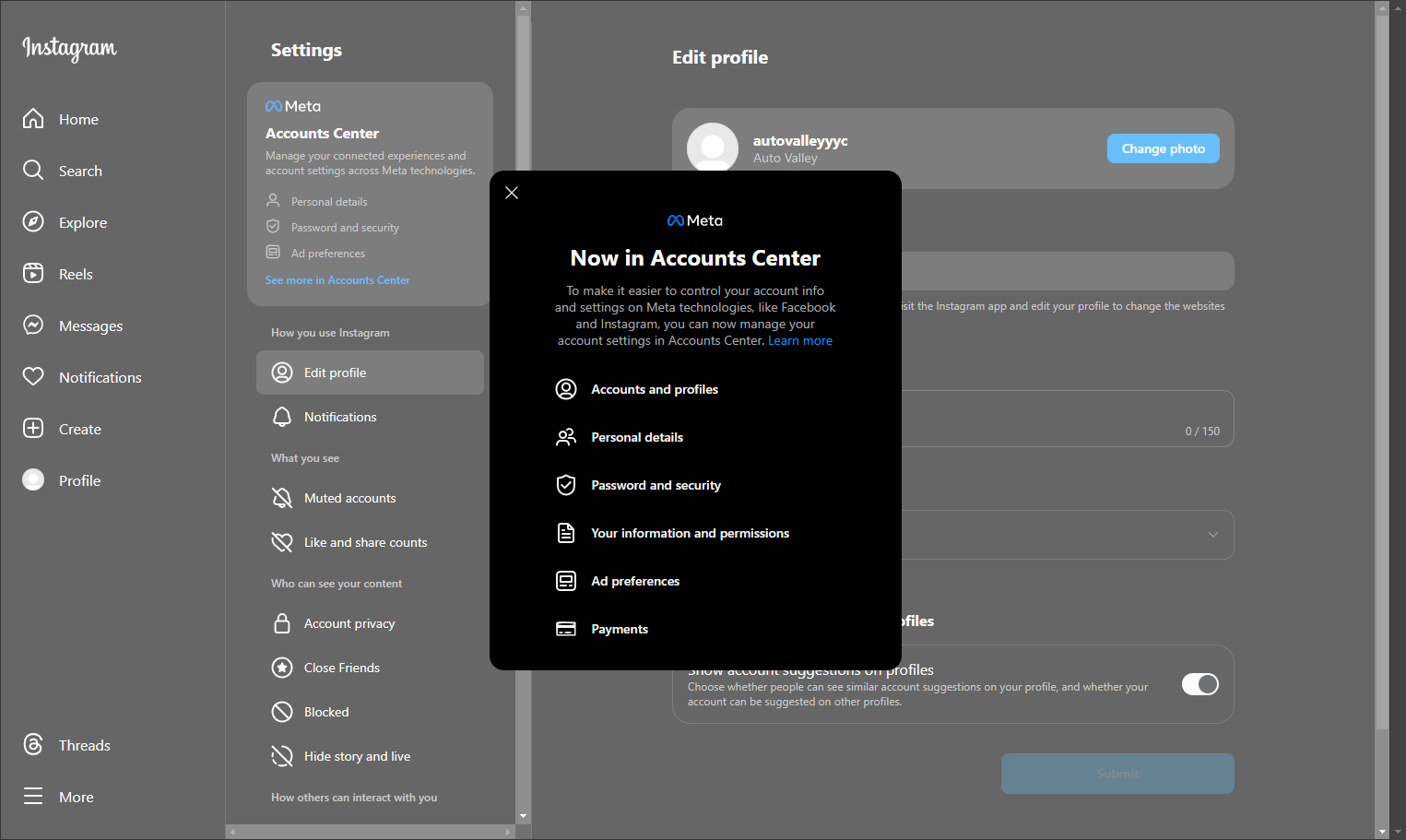Click the Instagram logo
The height and width of the screenshot is (840, 1406).
click(70, 48)
